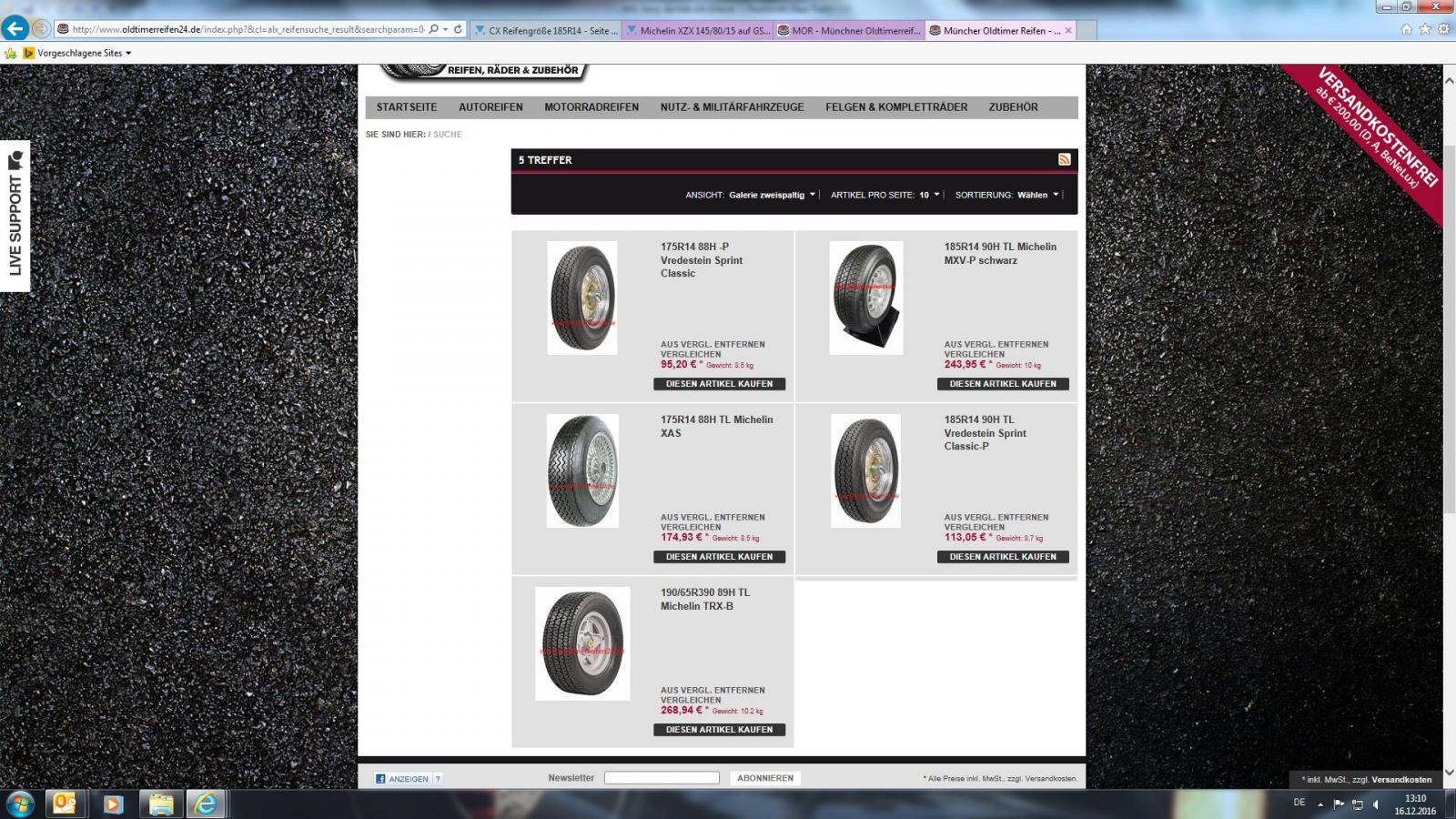The width and height of the screenshot is (1456, 819).
Task: Click the question mark beside Anzeigen
Action: (438, 778)
